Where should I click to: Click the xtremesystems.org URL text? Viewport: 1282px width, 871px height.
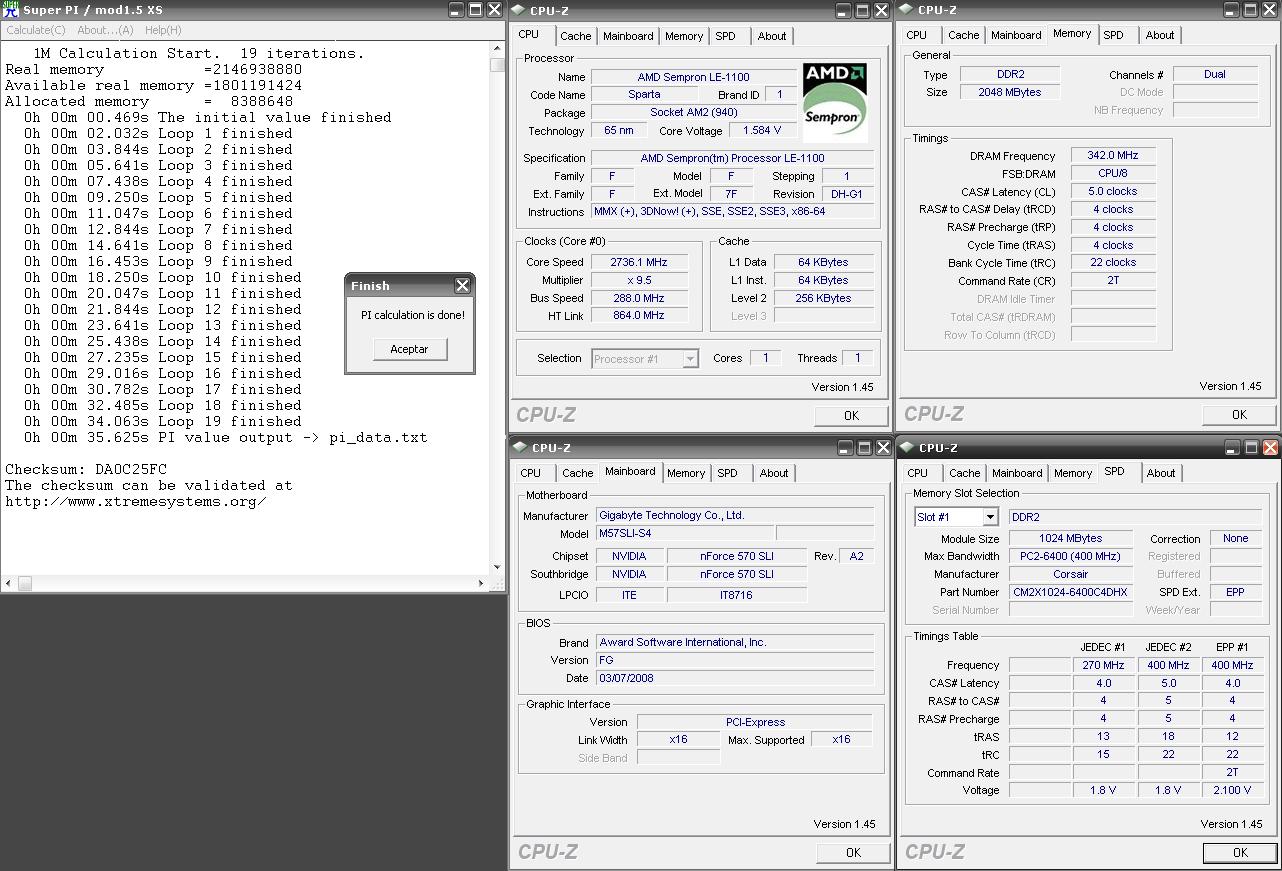point(136,501)
